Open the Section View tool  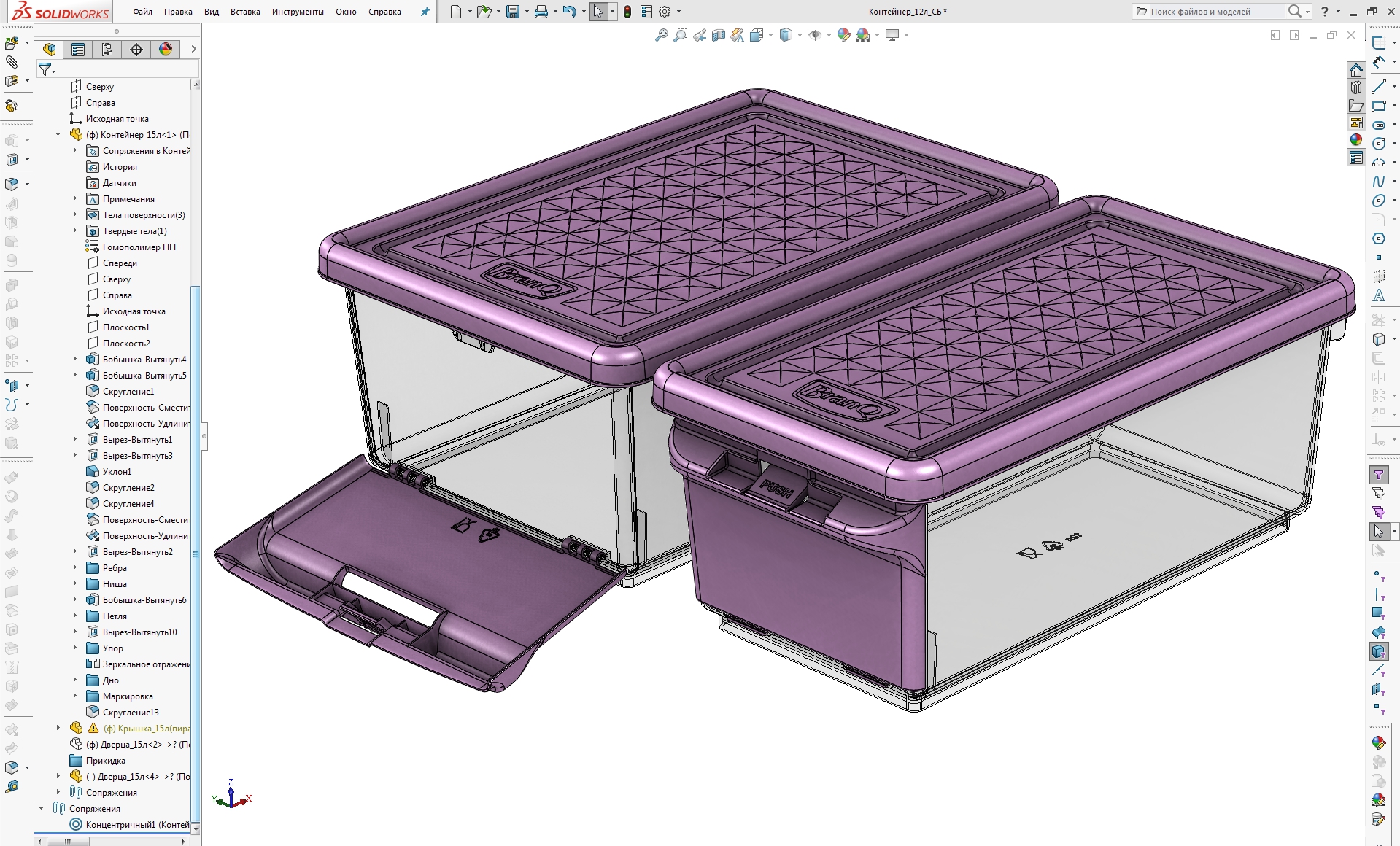click(x=719, y=34)
